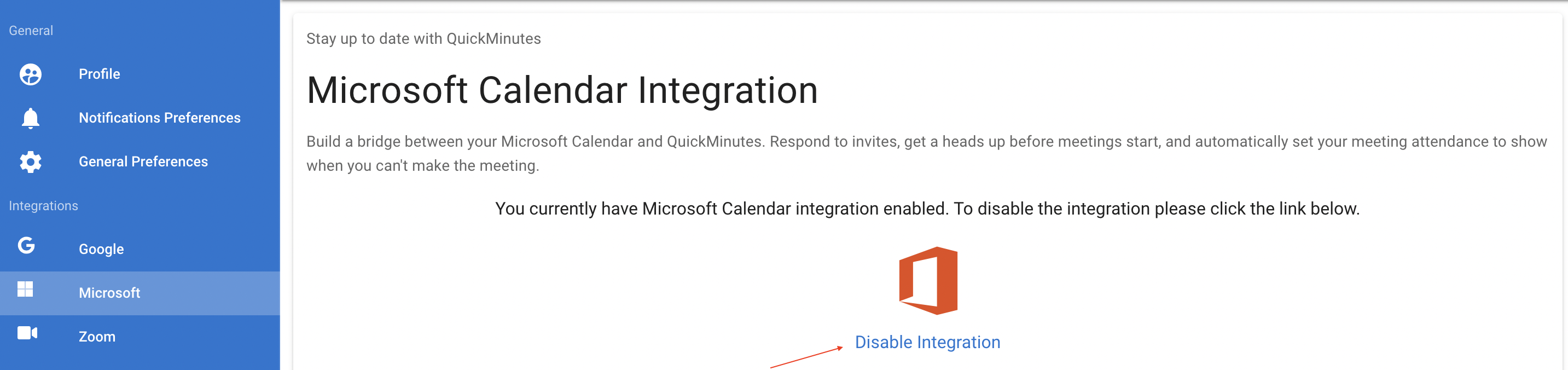Click the Microsoft Windows logo icon

click(25, 289)
